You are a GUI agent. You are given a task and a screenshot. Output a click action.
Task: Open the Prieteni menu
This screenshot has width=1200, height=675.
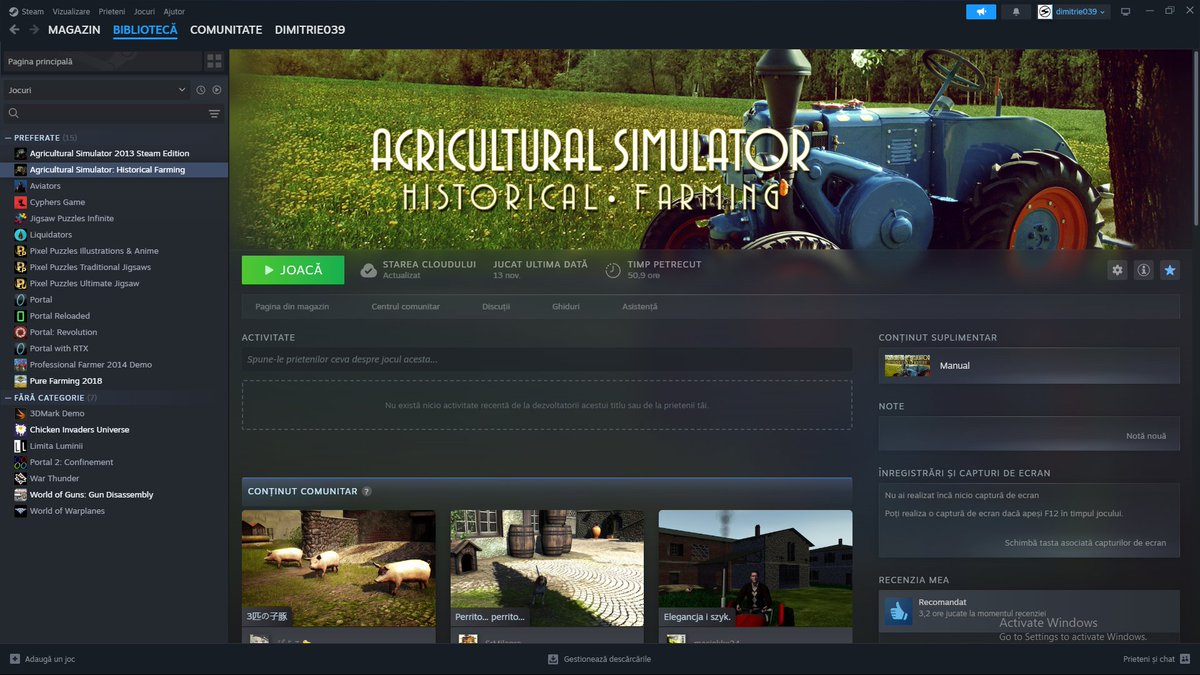112,11
